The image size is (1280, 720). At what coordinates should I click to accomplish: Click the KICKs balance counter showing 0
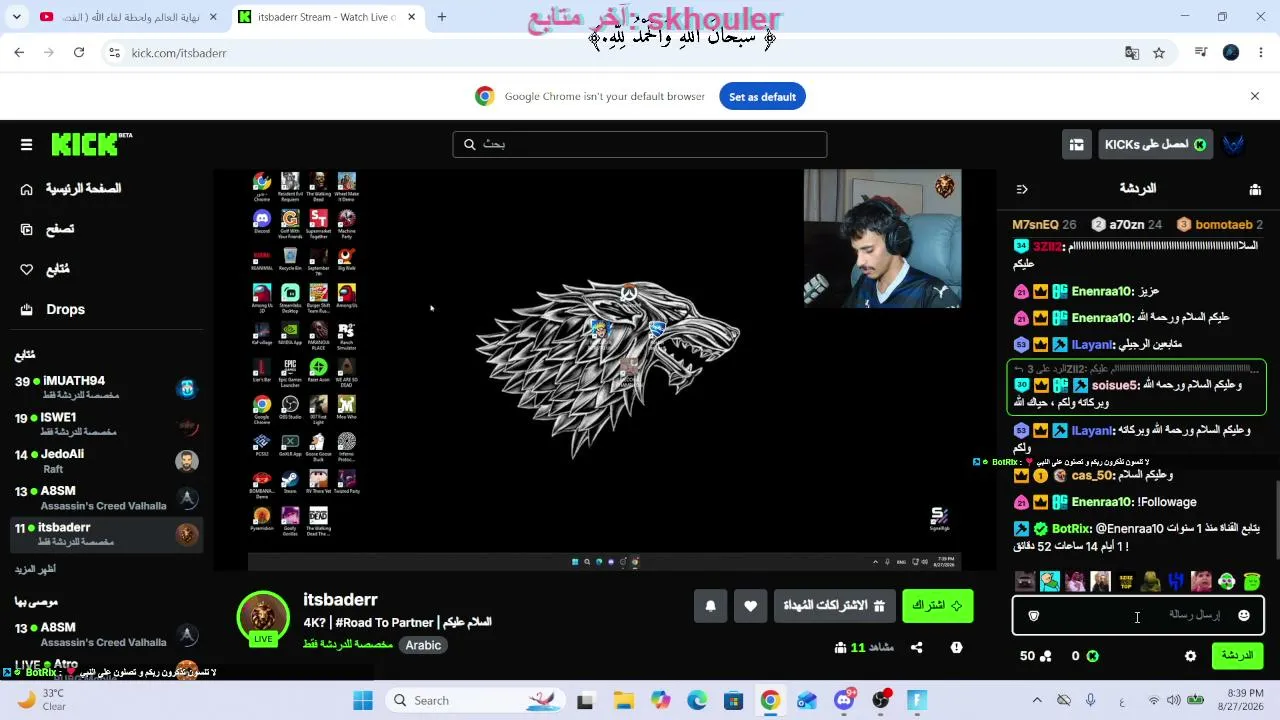(1085, 656)
